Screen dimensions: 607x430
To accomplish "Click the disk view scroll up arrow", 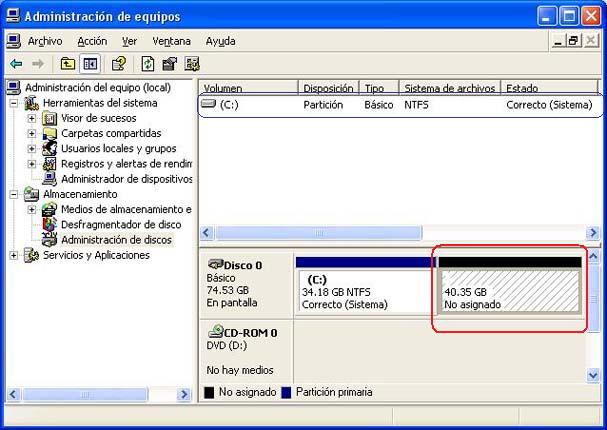I will [x=593, y=256].
